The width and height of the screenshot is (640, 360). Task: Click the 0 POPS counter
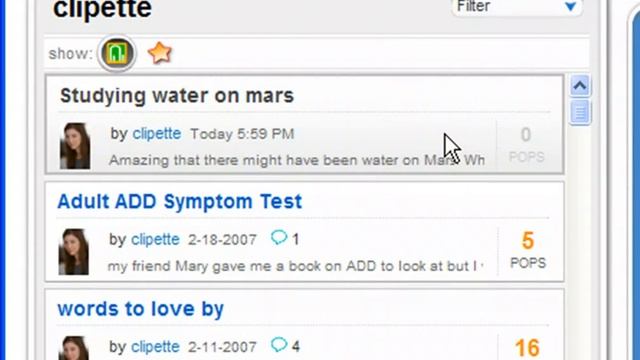527,144
